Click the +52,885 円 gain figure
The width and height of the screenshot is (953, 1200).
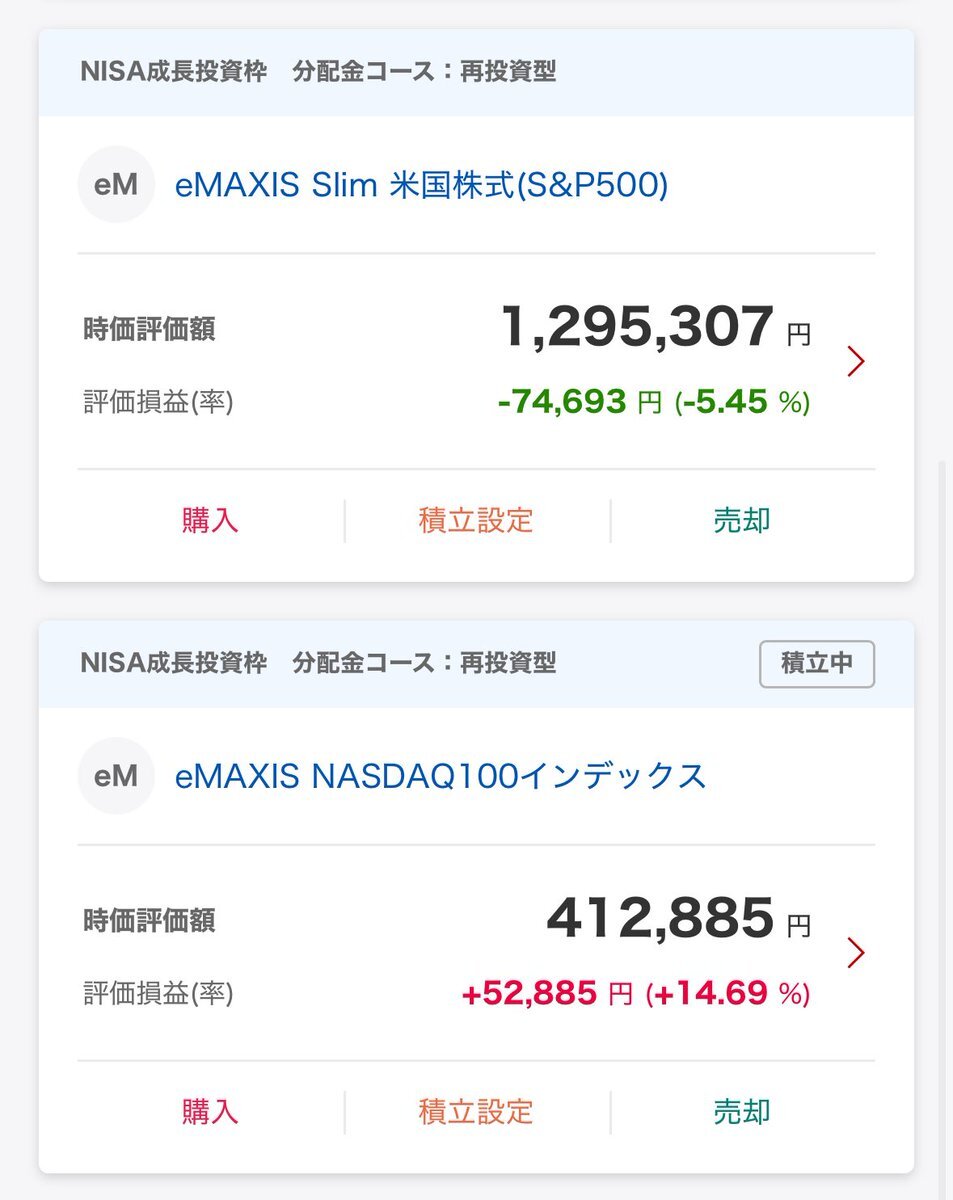(x=547, y=994)
